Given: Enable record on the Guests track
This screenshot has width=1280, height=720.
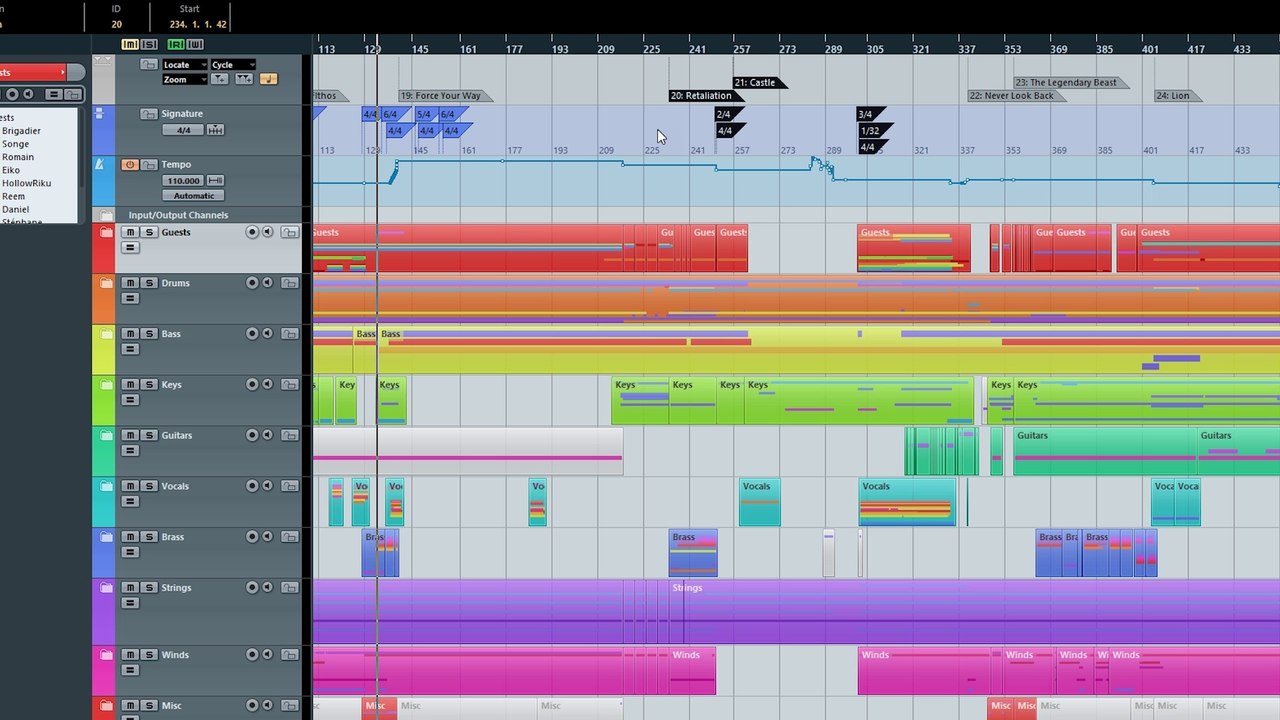Looking at the screenshot, I should coord(252,232).
